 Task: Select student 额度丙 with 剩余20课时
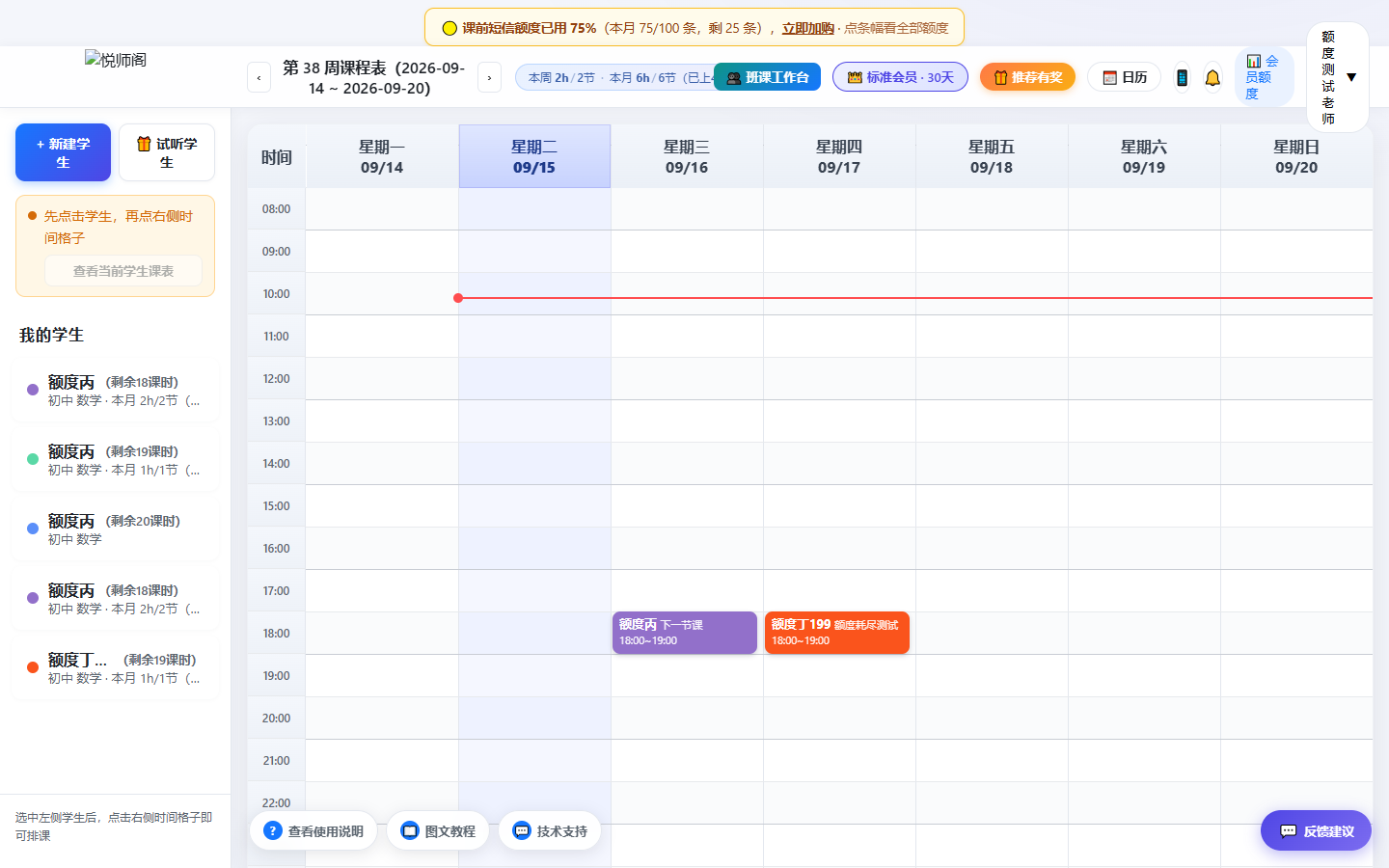click(115, 529)
